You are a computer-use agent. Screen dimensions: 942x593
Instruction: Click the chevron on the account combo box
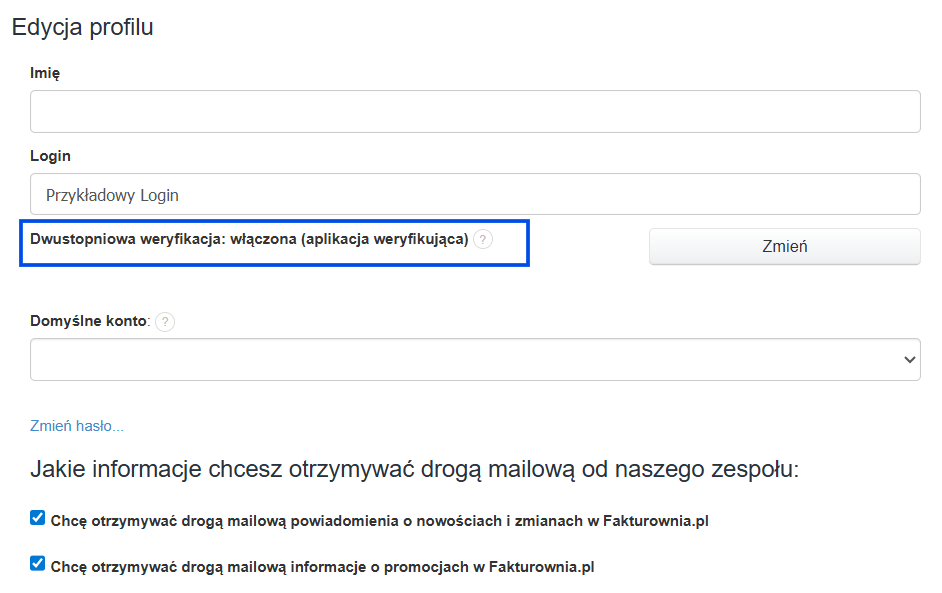tap(908, 360)
